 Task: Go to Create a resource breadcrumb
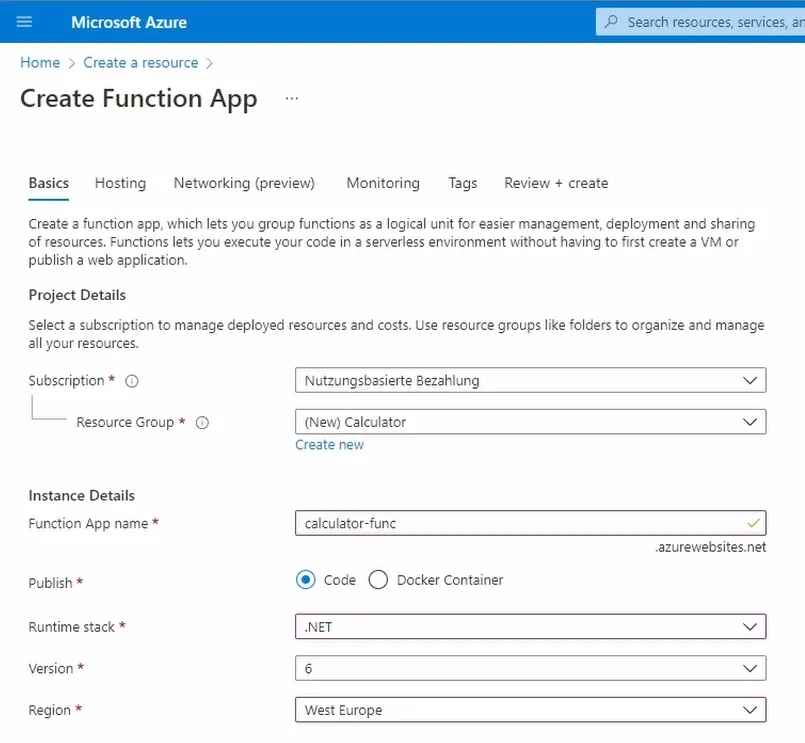tap(141, 63)
